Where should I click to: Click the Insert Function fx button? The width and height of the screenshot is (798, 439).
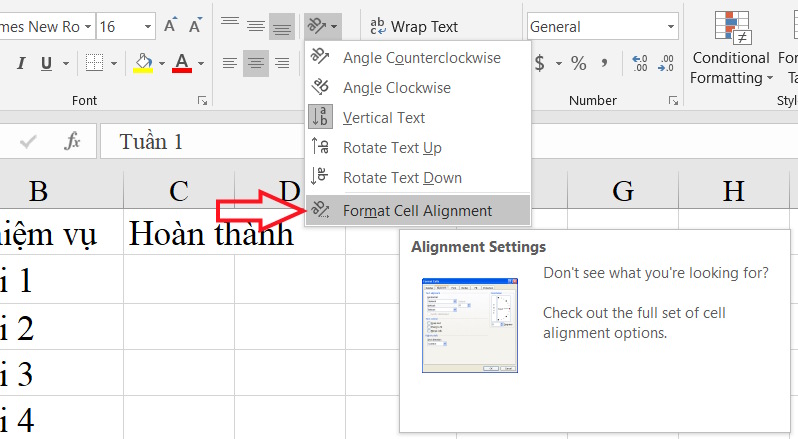pyautogui.click(x=72, y=141)
